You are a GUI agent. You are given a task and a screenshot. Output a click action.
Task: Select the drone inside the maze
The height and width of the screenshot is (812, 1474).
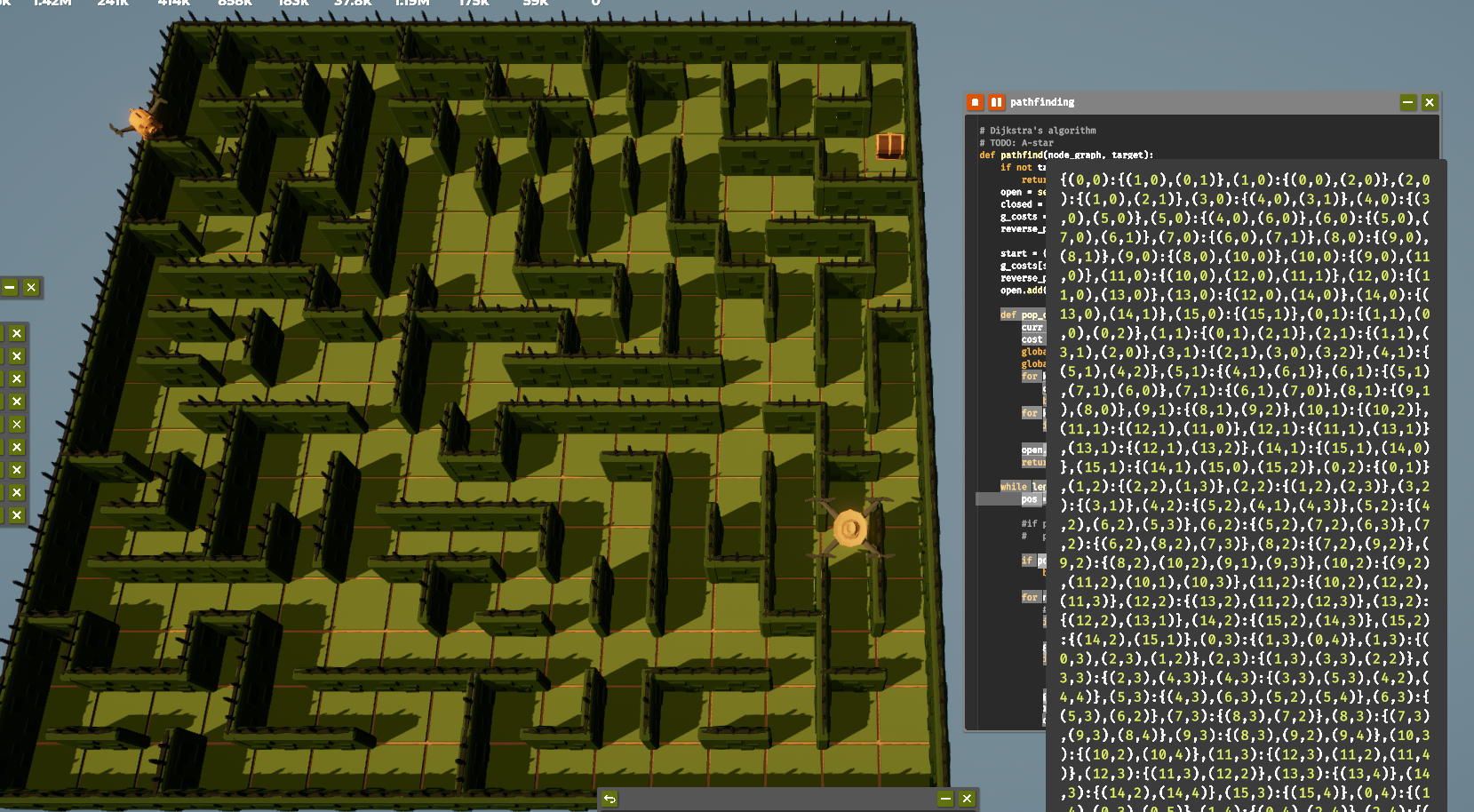point(850,528)
